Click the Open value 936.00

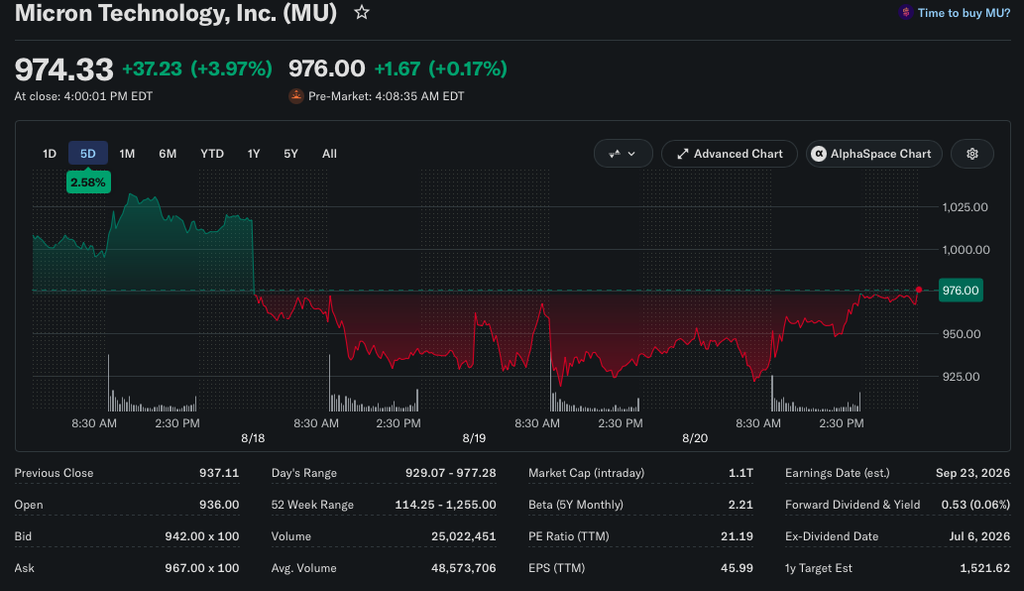tap(219, 505)
